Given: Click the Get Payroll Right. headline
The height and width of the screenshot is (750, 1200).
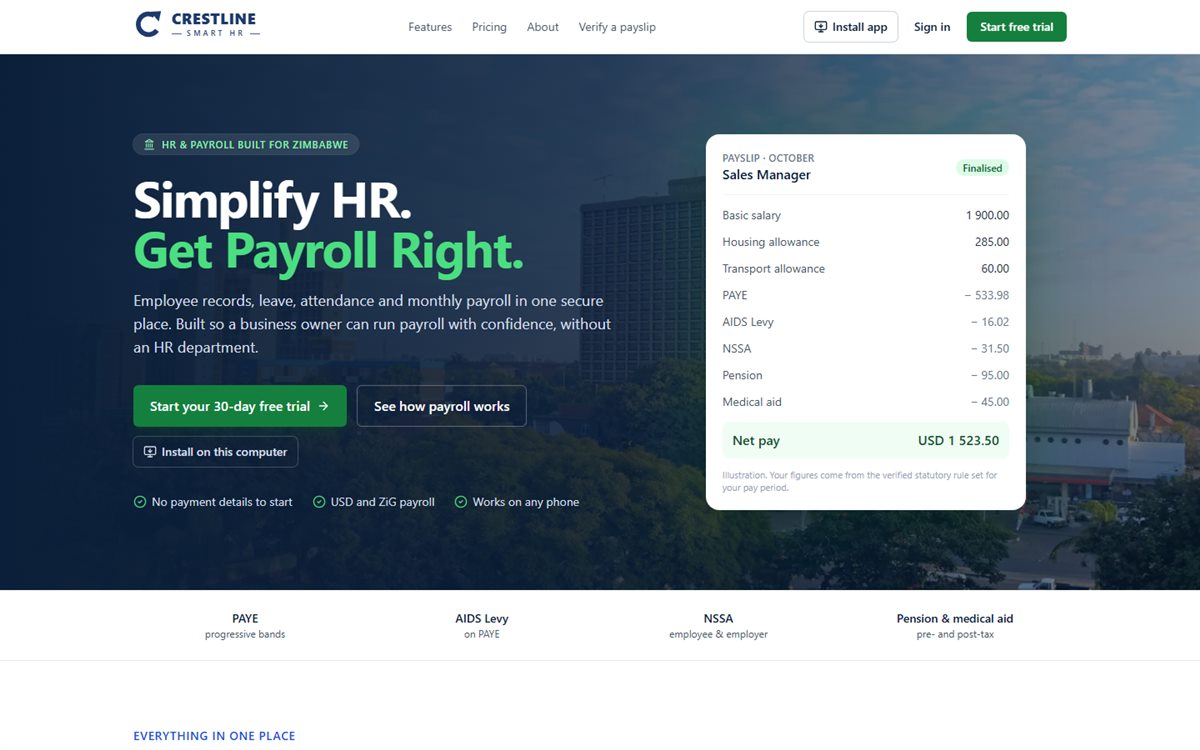Looking at the screenshot, I should pyautogui.click(x=329, y=250).
